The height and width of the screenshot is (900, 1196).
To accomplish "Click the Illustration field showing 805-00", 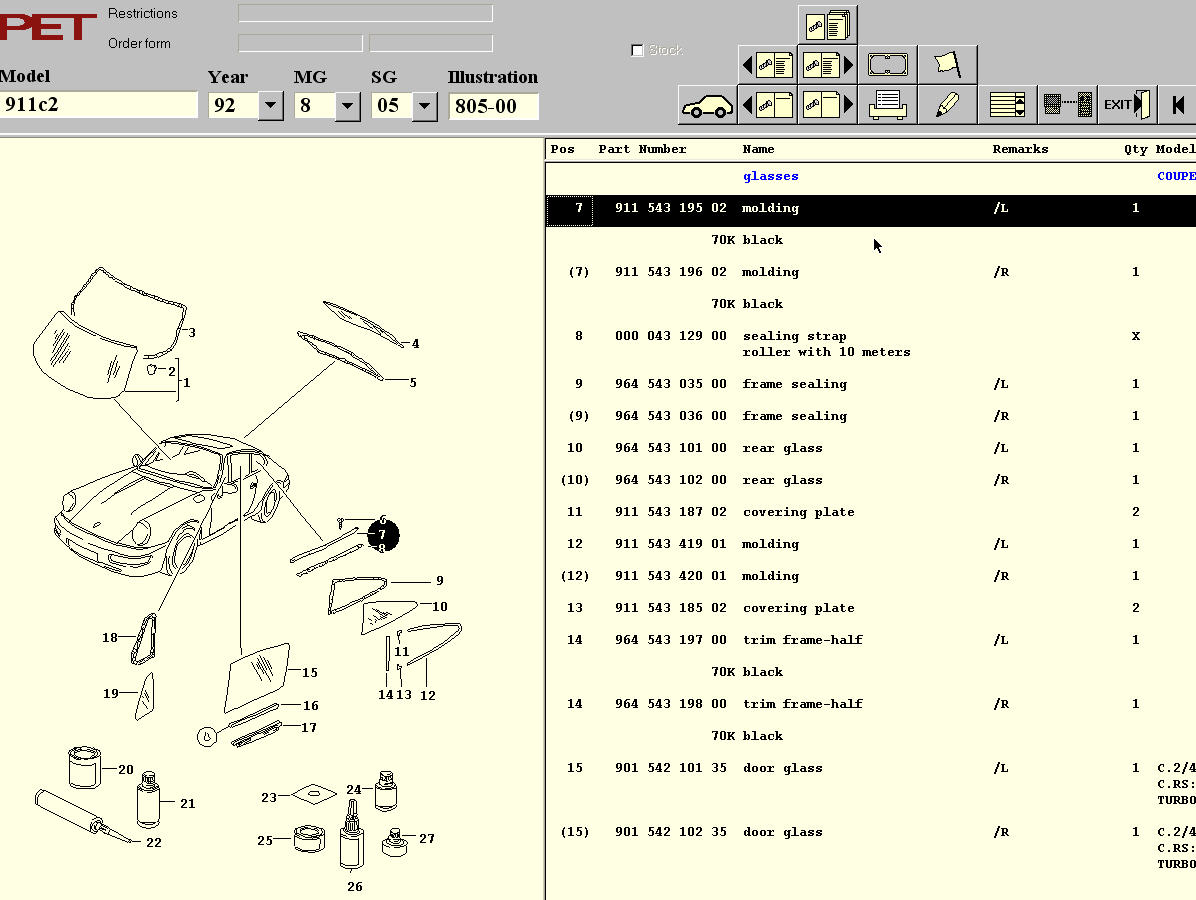I will click(x=494, y=106).
